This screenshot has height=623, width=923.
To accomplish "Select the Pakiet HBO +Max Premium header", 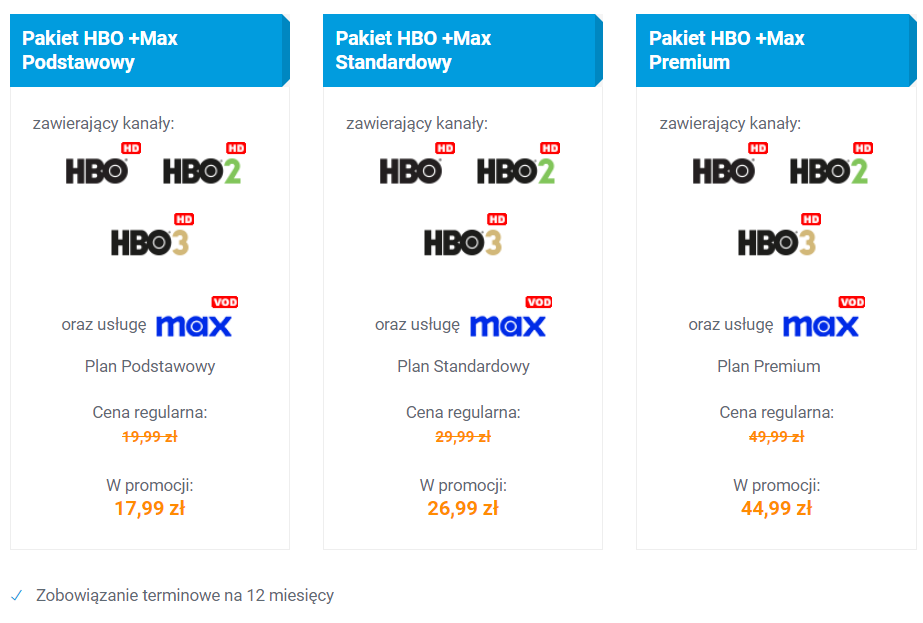I will (x=776, y=51).
